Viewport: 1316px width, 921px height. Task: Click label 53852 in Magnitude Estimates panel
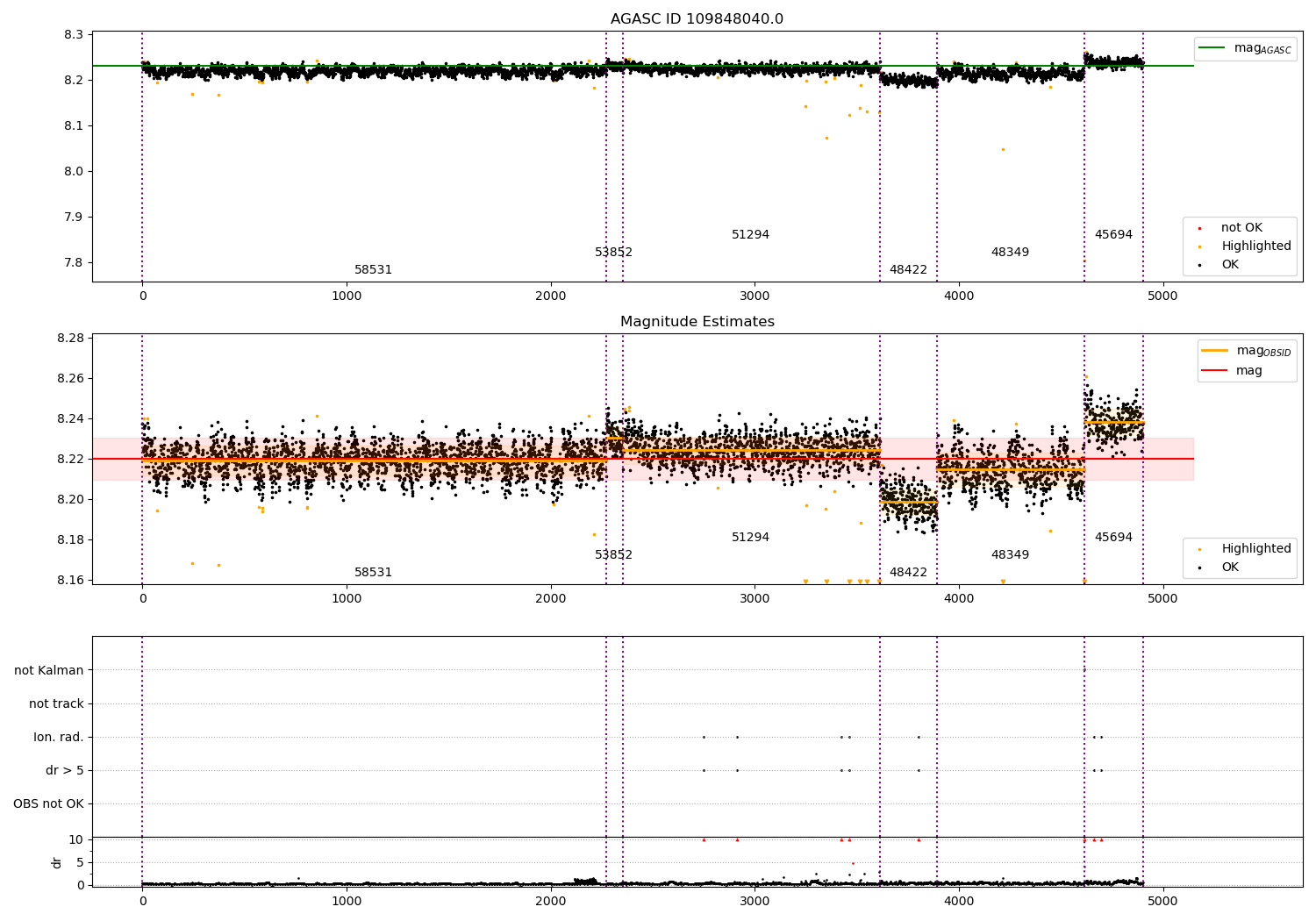pos(613,555)
